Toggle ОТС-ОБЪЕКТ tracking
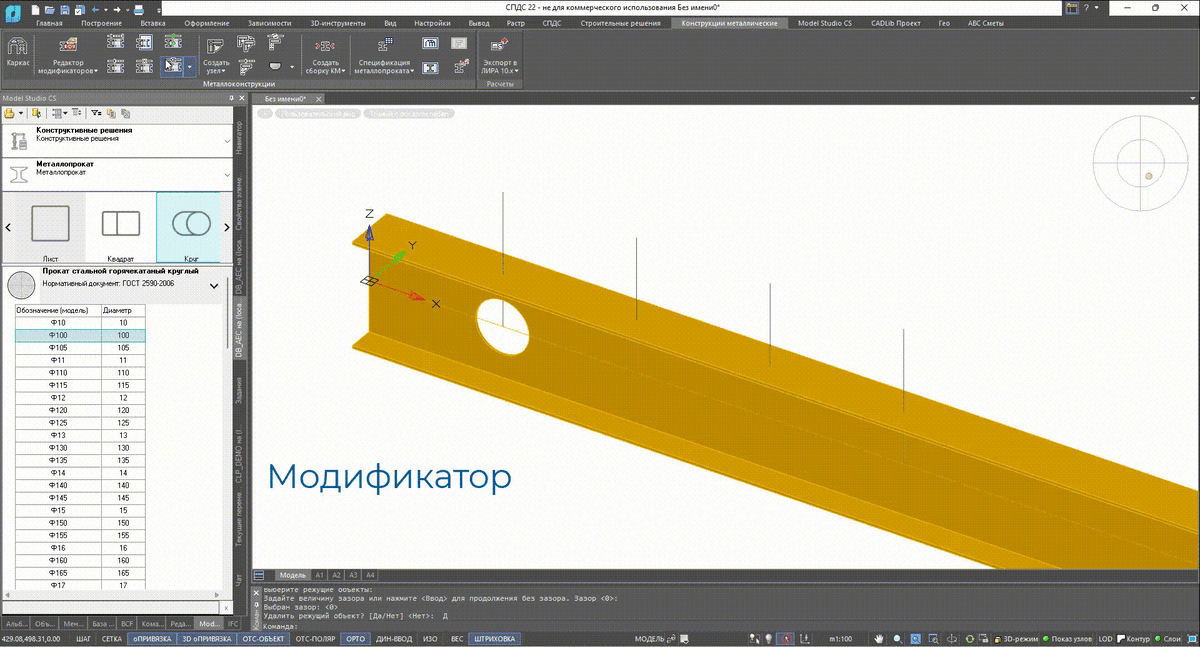1200x647 pixels. pos(263,638)
